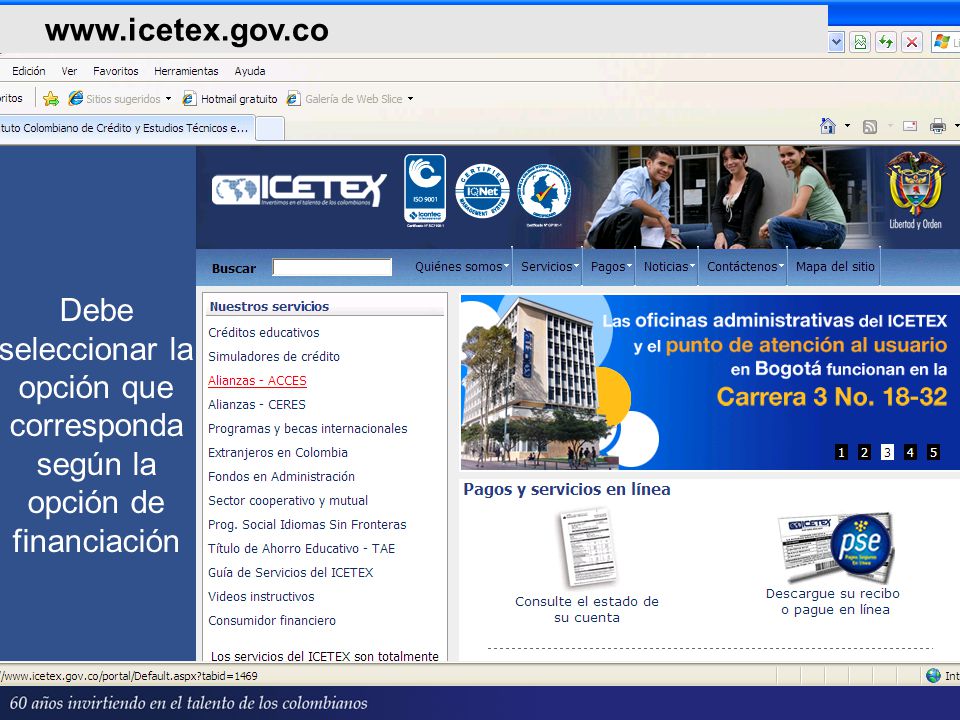The width and height of the screenshot is (960, 720).
Task: Click the Internet zone globe in status bar
Action: 933,675
